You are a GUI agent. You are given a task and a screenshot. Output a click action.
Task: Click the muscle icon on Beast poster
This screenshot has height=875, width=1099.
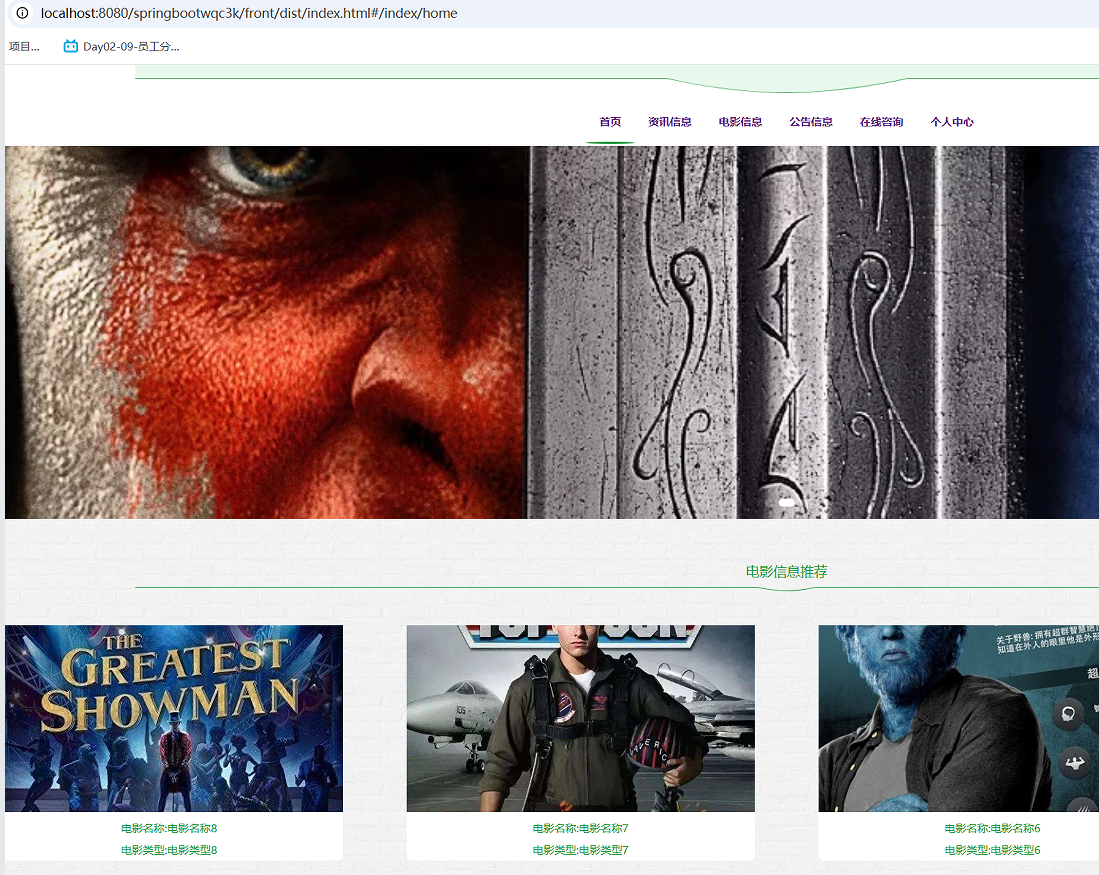(1074, 762)
